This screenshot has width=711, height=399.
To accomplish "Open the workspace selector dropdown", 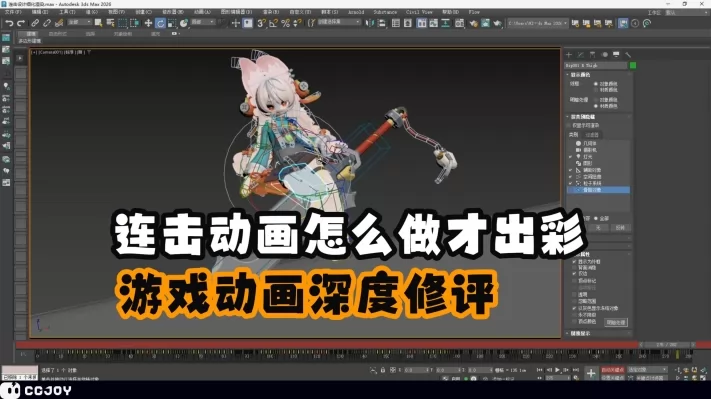I will [686, 13].
